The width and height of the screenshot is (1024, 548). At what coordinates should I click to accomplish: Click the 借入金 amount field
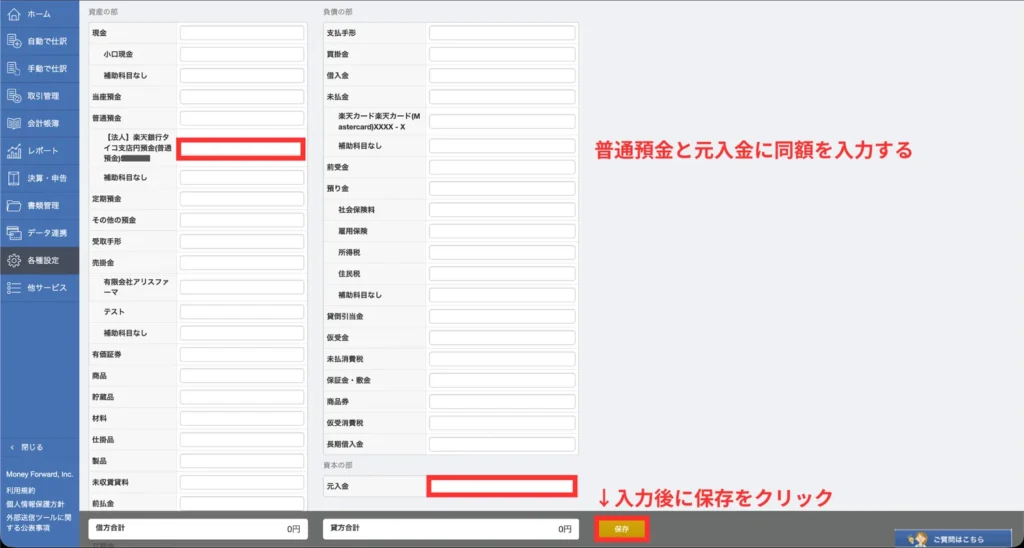(502, 76)
